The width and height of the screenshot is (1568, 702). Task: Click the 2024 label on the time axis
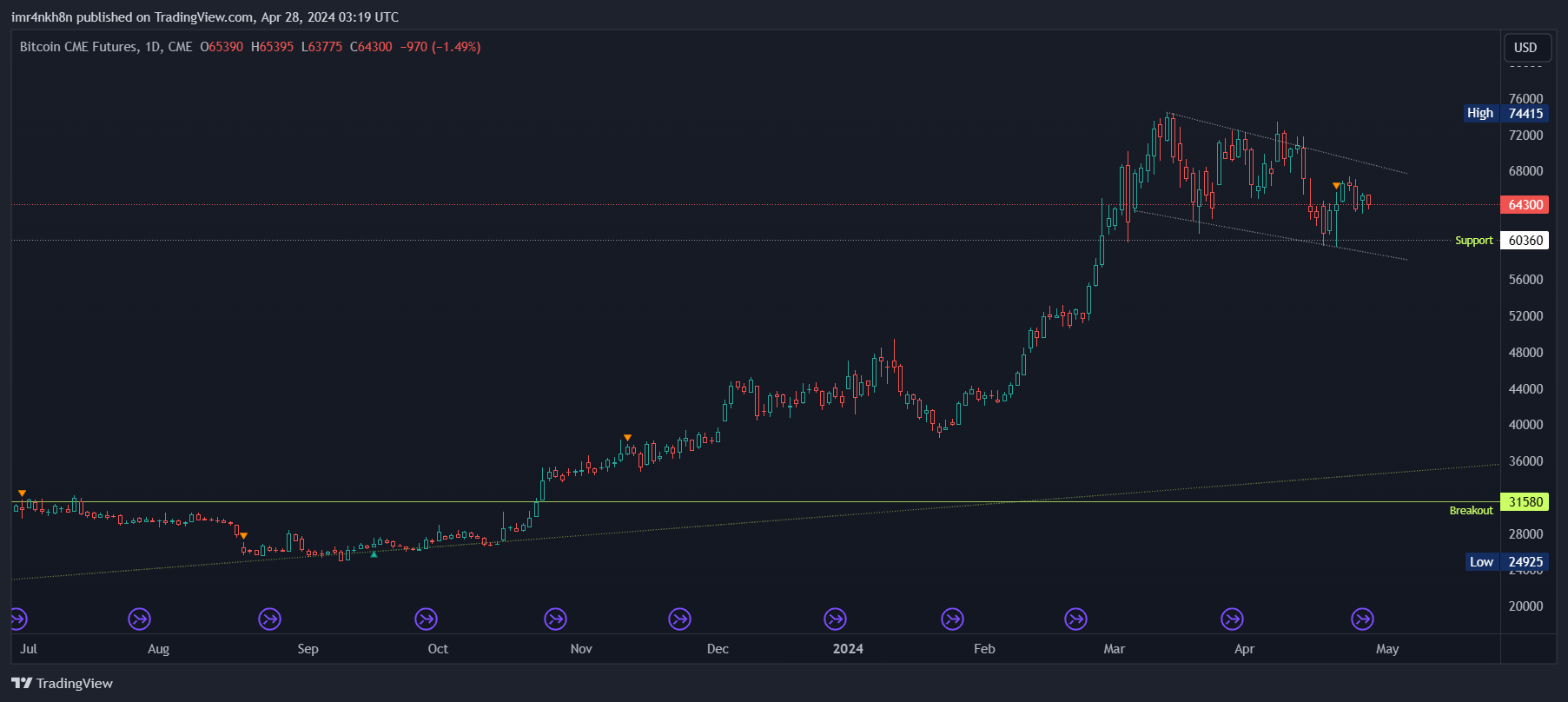848,649
